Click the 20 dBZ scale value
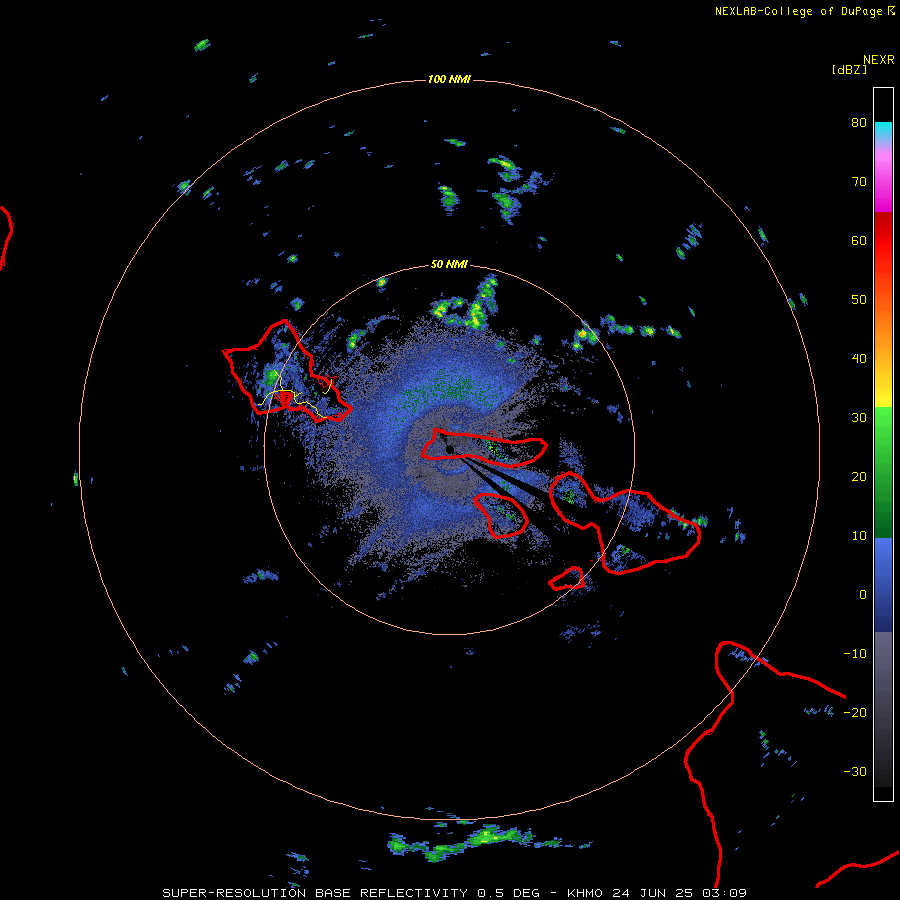 click(x=859, y=477)
